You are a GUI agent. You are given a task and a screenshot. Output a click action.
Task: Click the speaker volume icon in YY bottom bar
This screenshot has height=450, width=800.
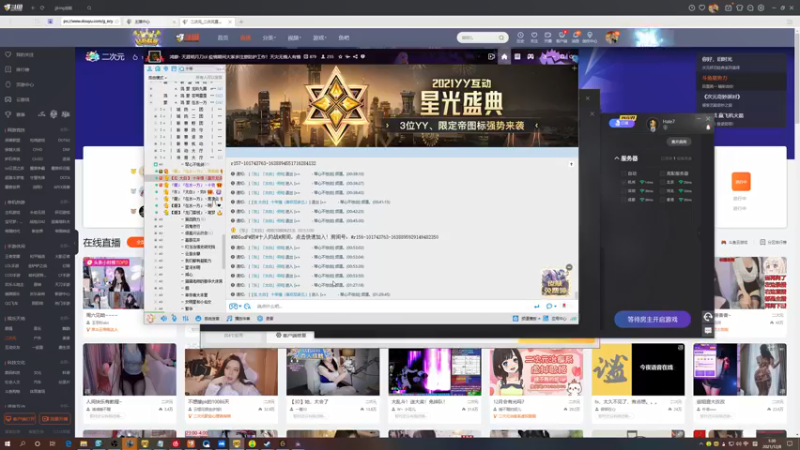click(x=164, y=318)
